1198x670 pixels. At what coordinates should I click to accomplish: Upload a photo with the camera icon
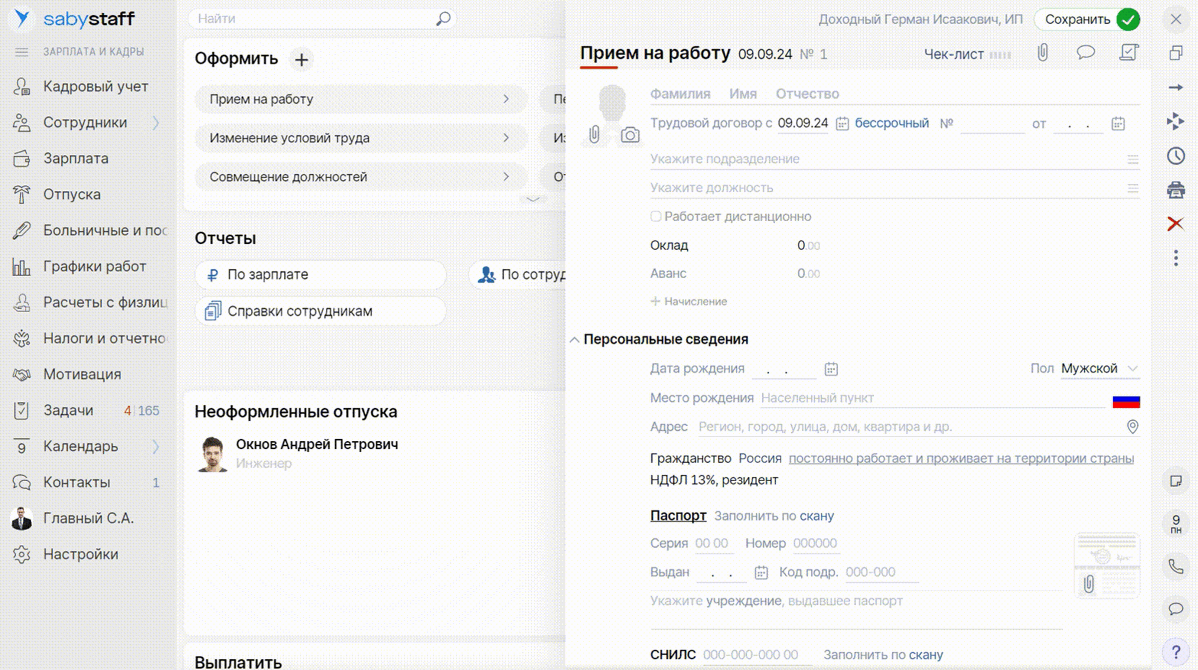click(x=630, y=135)
